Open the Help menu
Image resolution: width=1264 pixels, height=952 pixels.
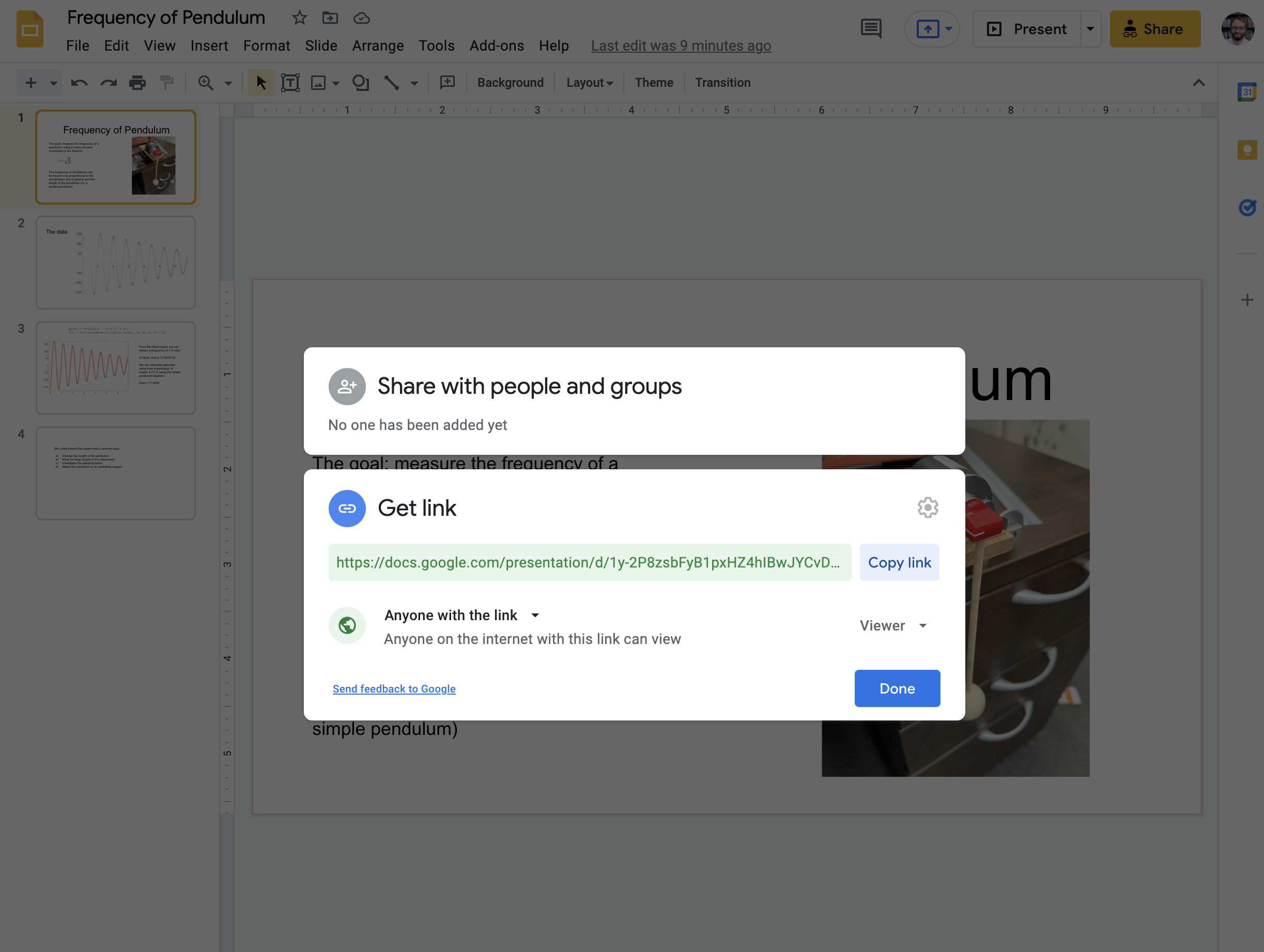click(x=554, y=45)
